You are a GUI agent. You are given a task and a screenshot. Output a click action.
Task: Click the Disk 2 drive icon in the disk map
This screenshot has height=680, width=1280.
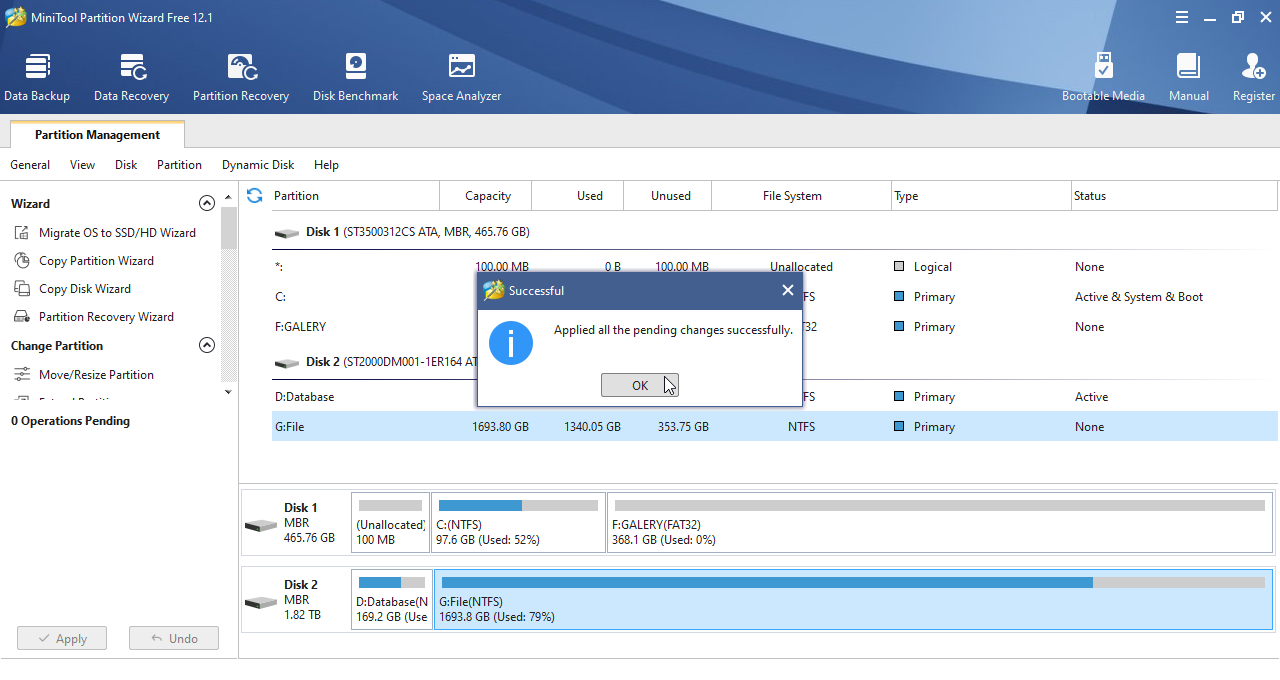(260, 602)
